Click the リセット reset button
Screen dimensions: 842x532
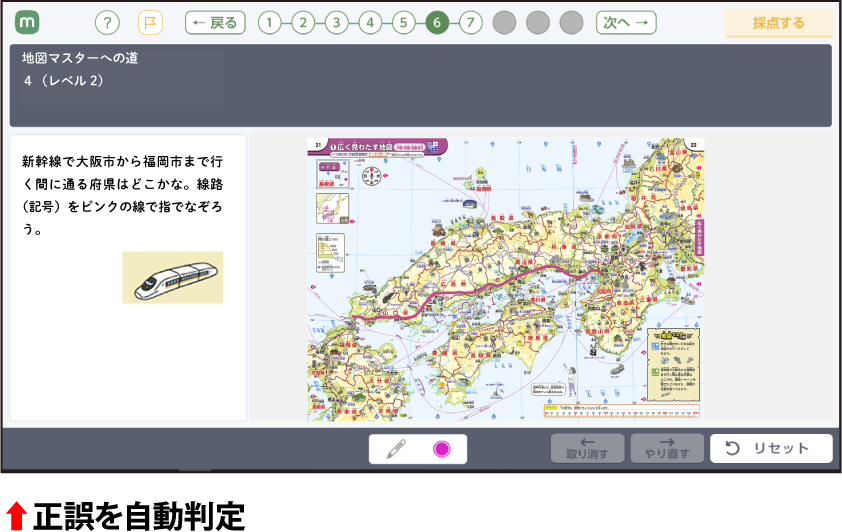771,449
